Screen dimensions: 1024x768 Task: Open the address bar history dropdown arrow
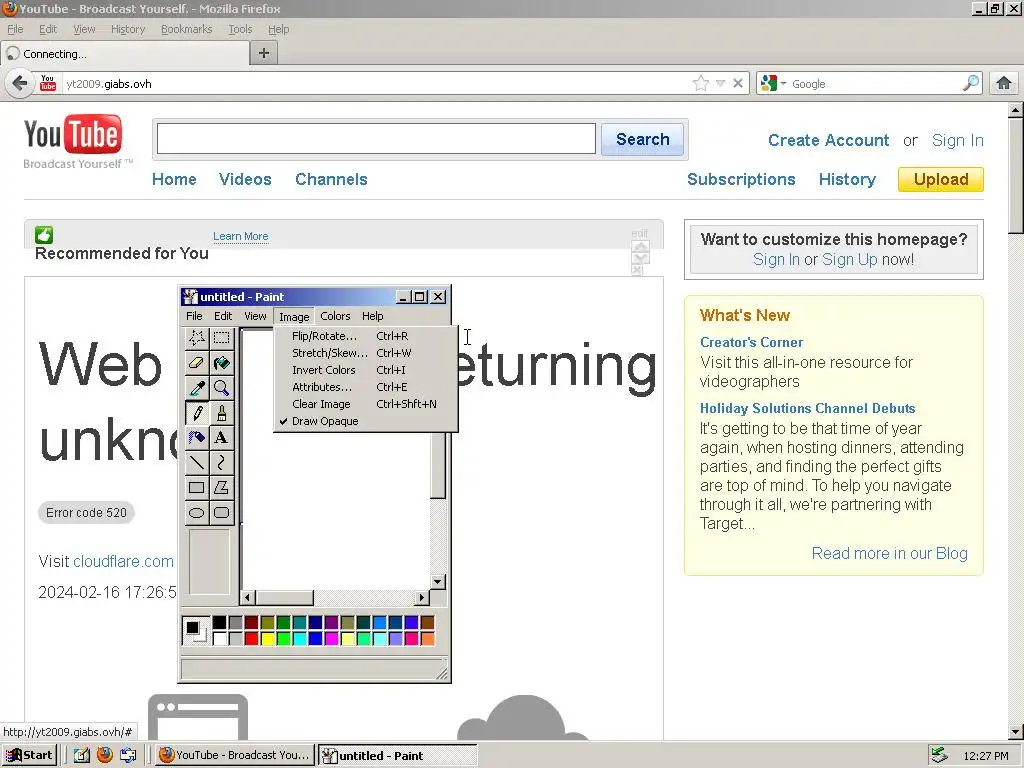click(x=720, y=84)
